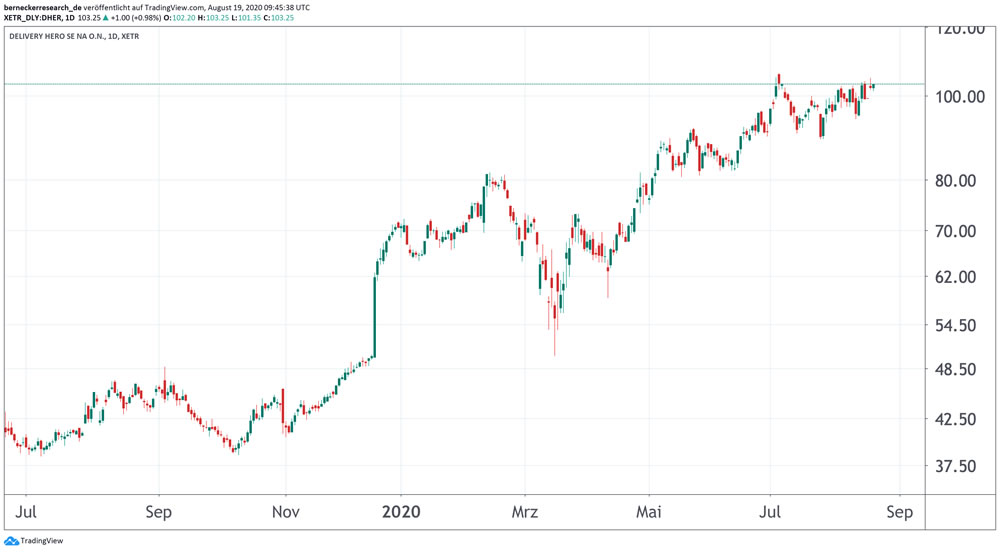Click the 100.00 price scale label
The image size is (1000, 552).
point(959,96)
